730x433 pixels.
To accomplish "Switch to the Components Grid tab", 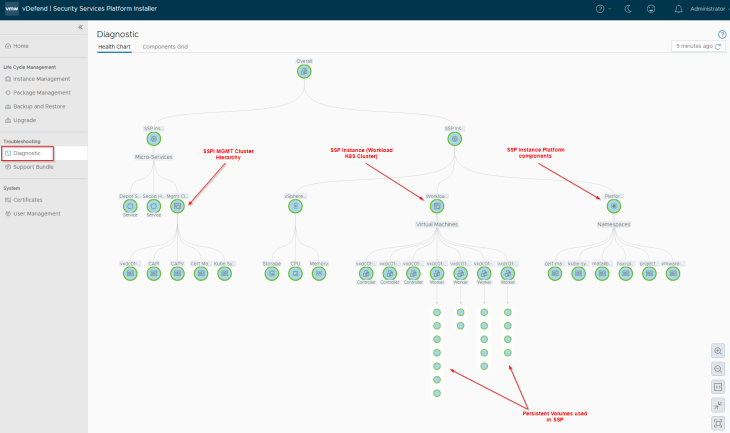I will tap(165, 47).
